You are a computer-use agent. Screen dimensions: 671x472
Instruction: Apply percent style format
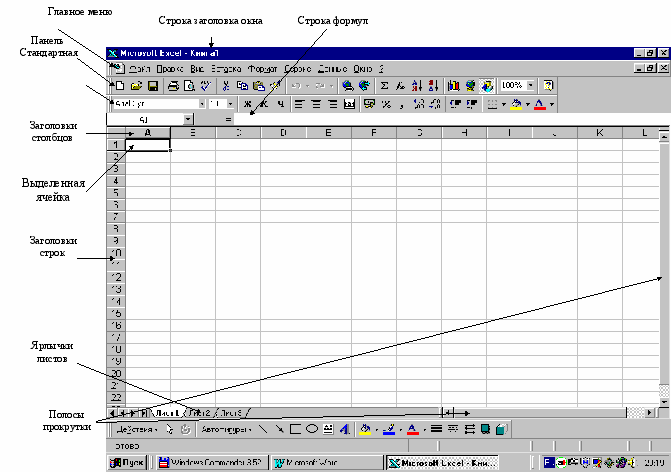click(386, 104)
